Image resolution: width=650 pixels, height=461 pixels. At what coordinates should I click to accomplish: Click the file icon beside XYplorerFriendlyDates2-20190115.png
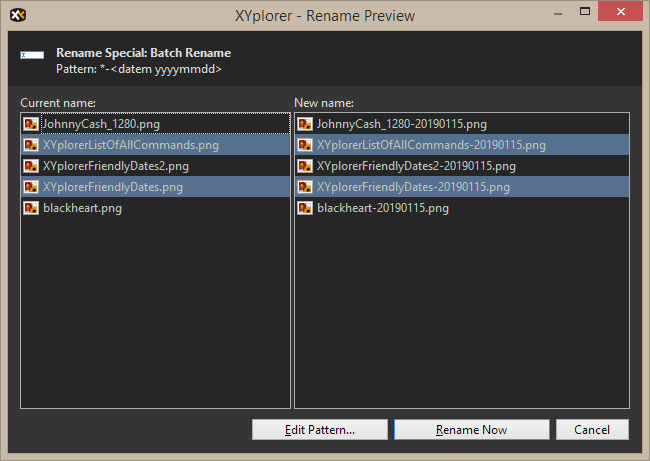pos(305,166)
